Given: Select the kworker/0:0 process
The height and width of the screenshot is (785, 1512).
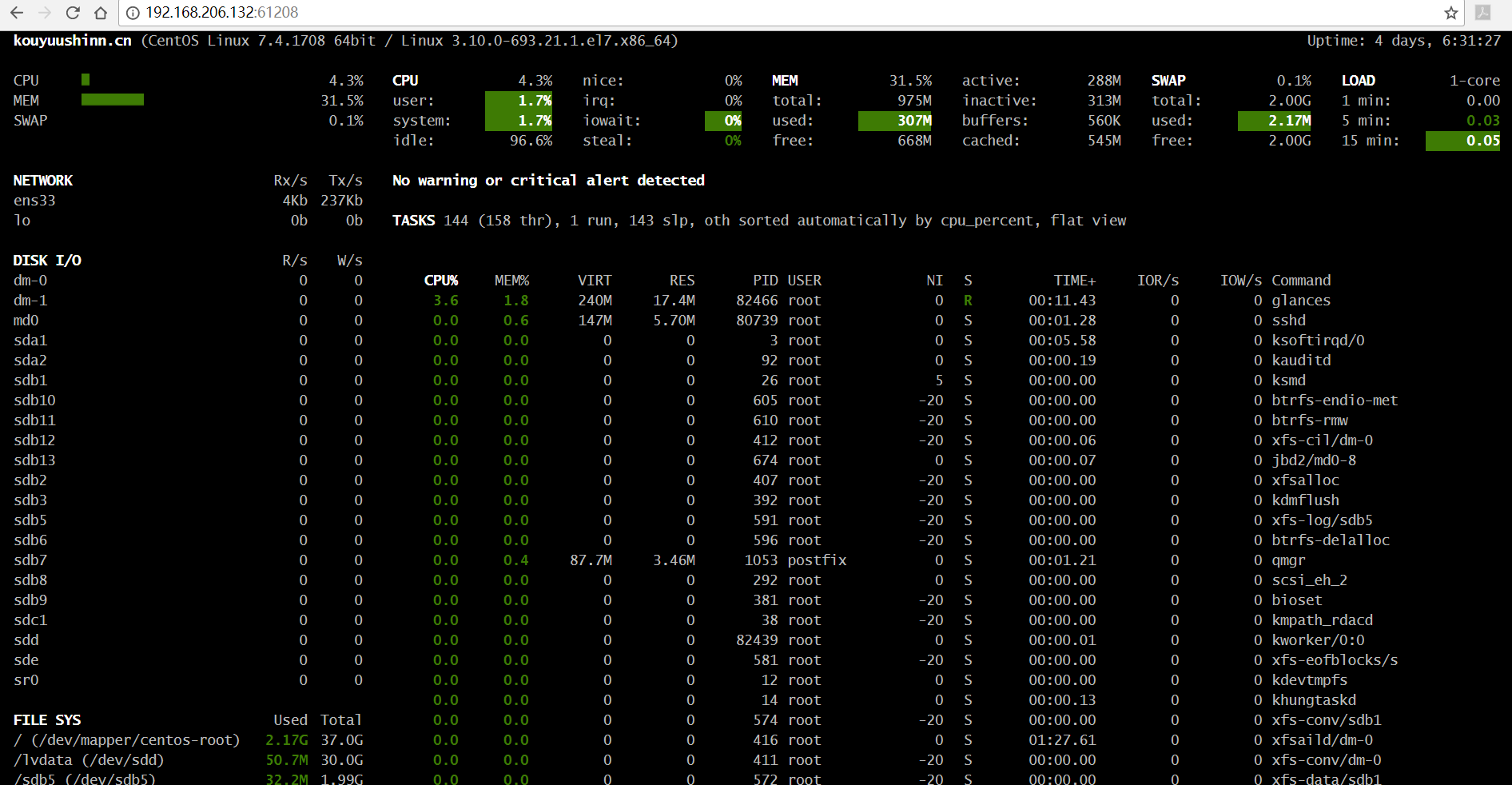Looking at the screenshot, I should pos(947,640).
